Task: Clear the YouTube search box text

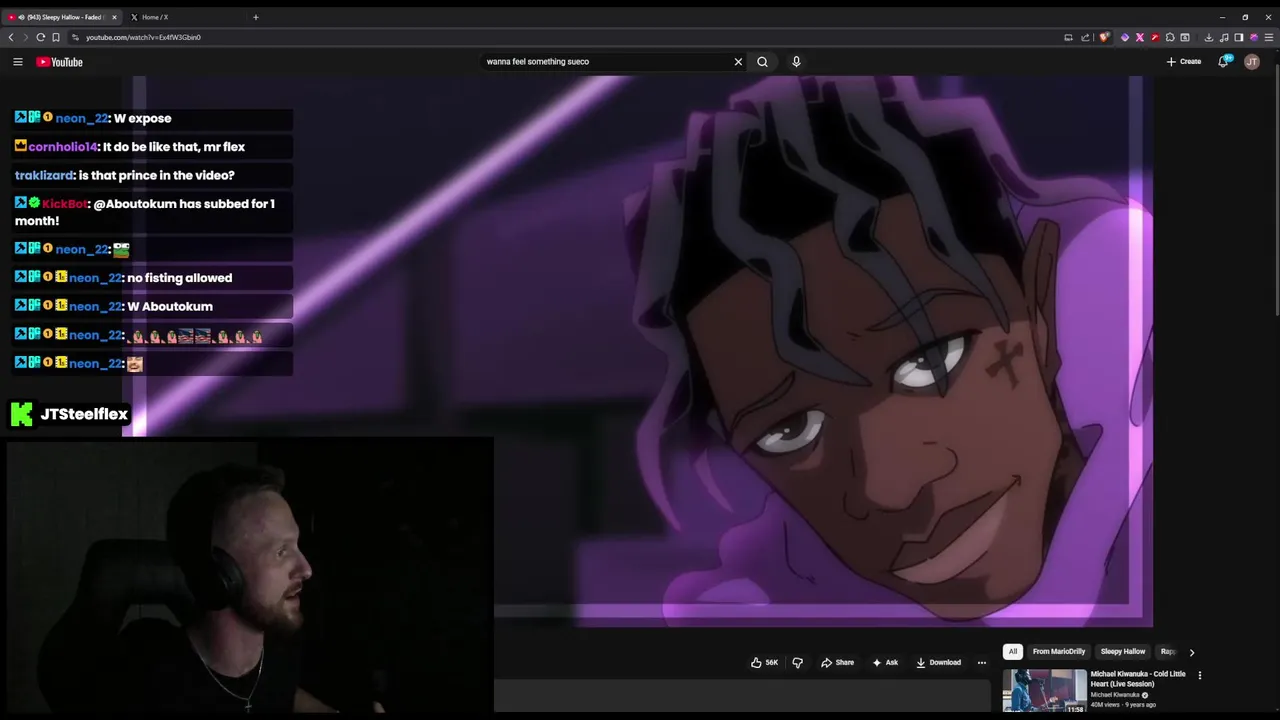Action: click(x=738, y=62)
